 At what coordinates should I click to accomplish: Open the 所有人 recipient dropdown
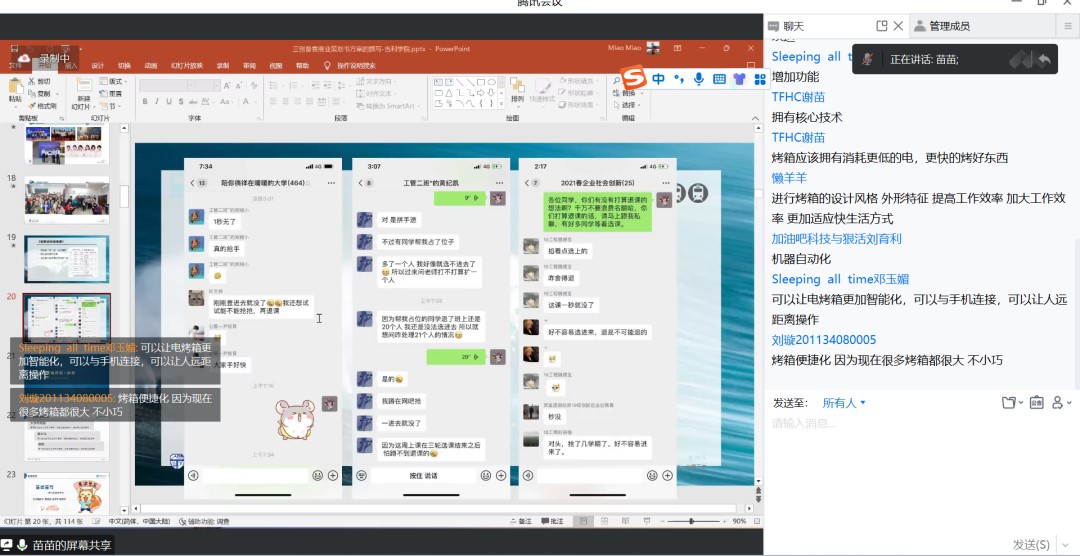pyautogui.click(x=844, y=403)
